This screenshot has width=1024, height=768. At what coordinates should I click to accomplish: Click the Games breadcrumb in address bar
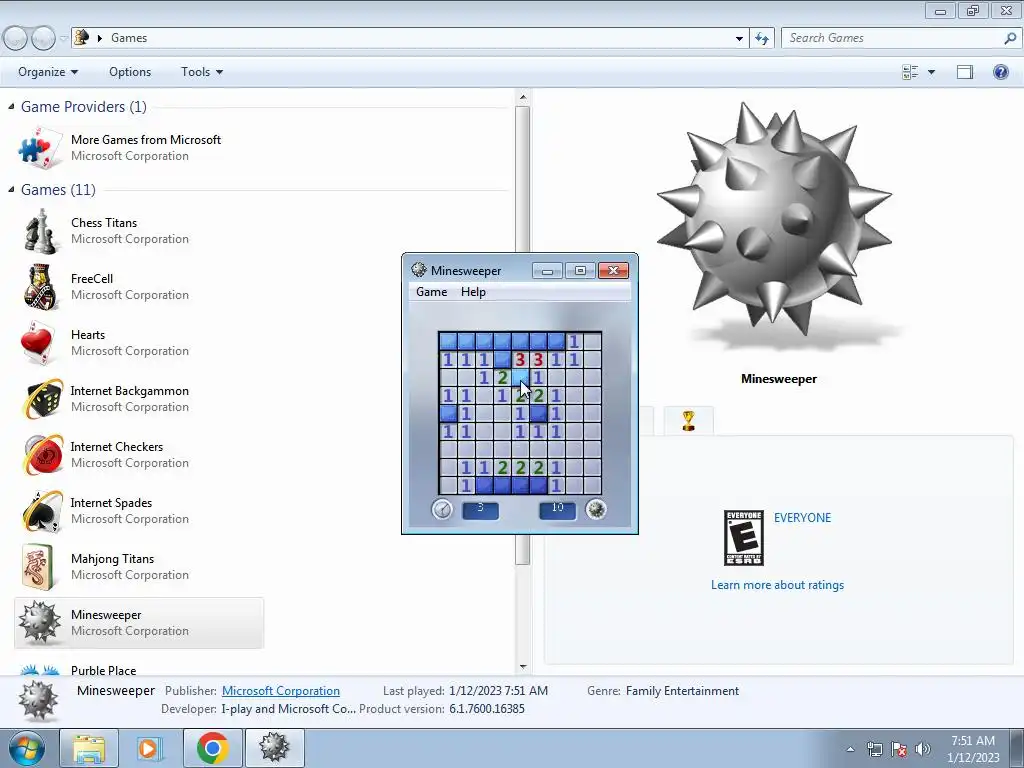pos(129,38)
